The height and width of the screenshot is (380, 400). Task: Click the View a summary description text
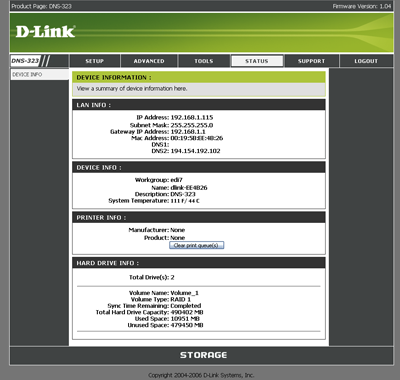coord(132,89)
